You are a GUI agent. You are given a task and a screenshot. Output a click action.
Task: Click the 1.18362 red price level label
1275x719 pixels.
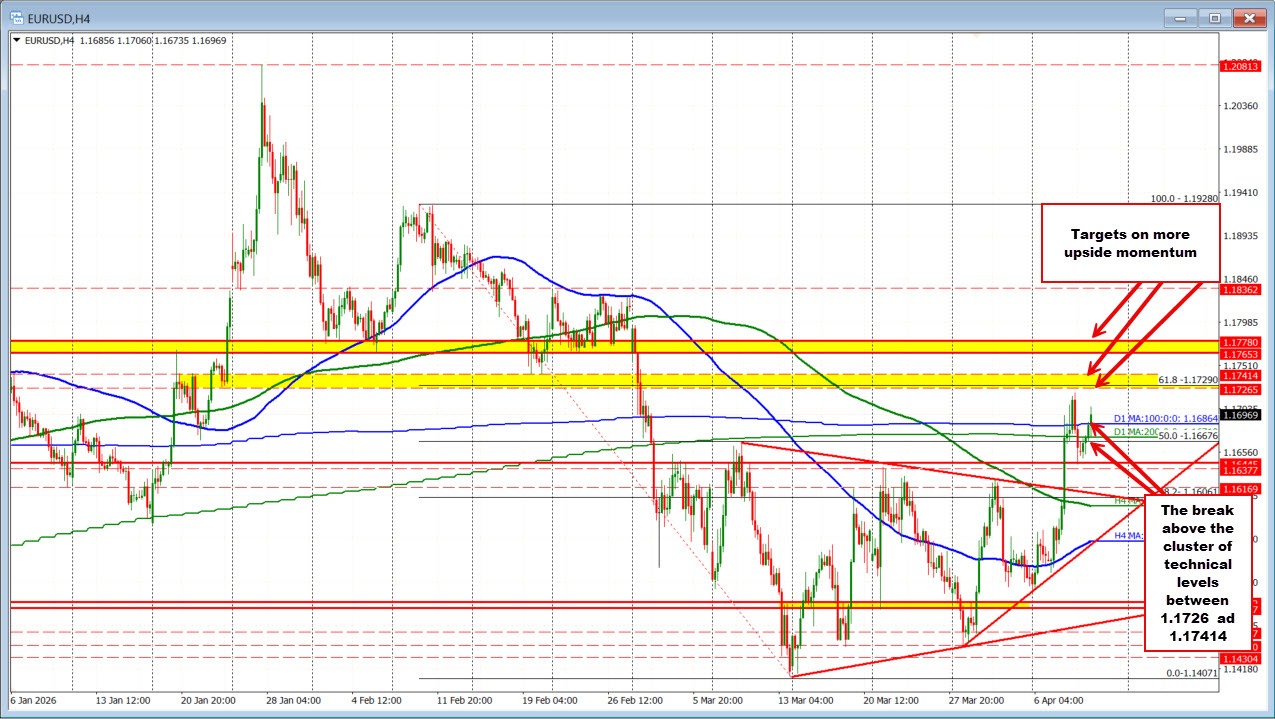pyautogui.click(x=1240, y=290)
